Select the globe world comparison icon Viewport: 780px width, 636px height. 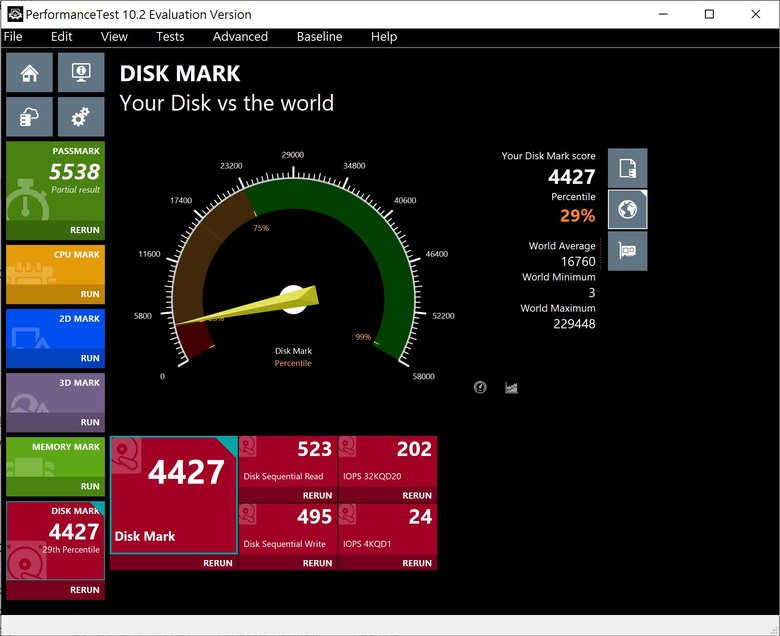click(628, 209)
